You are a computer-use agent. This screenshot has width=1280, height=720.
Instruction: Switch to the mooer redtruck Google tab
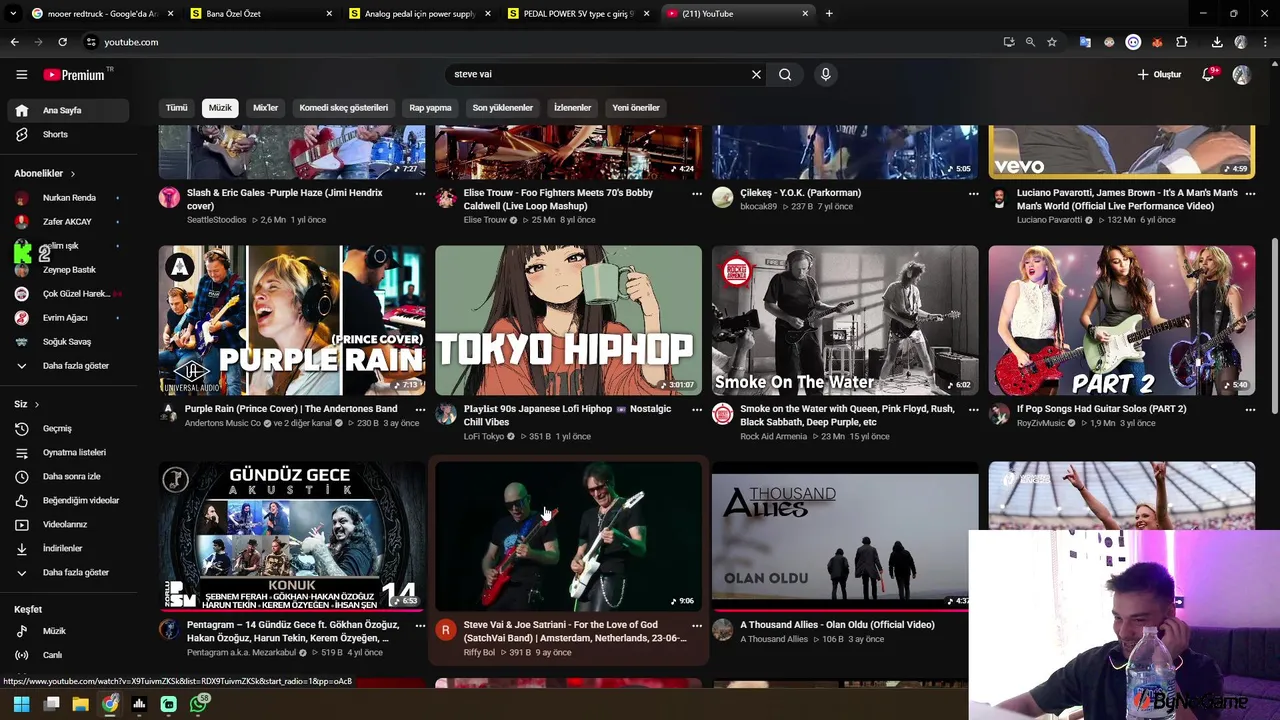click(103, 14)
